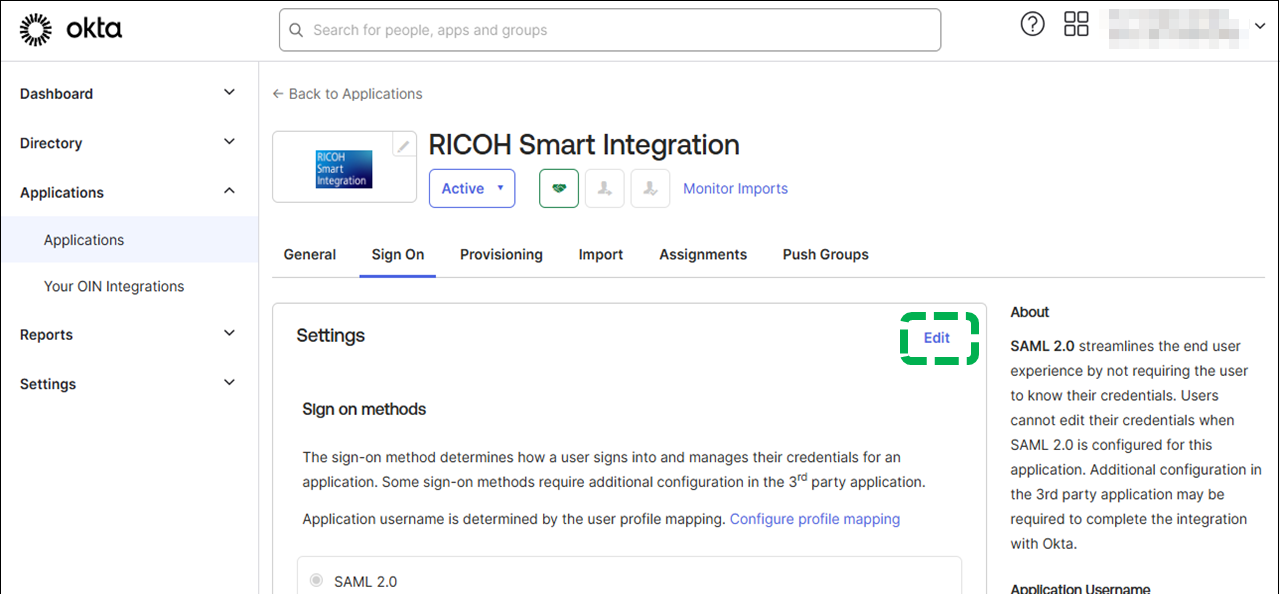The width and height of the screenshot is (1280, 594).
Task: Click the rightmost grayed person icon
Action: click(650, 188)
